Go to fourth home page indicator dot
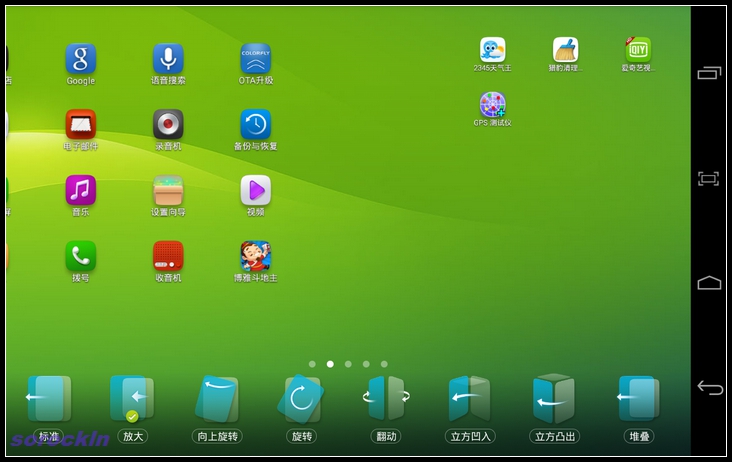 click(366, 364)
